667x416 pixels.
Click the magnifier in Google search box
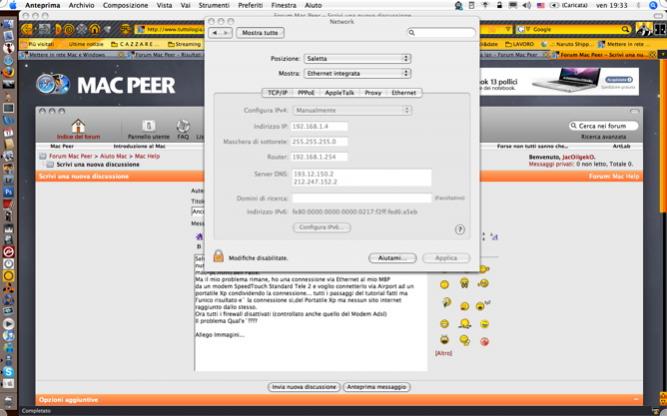coord(625,29)
